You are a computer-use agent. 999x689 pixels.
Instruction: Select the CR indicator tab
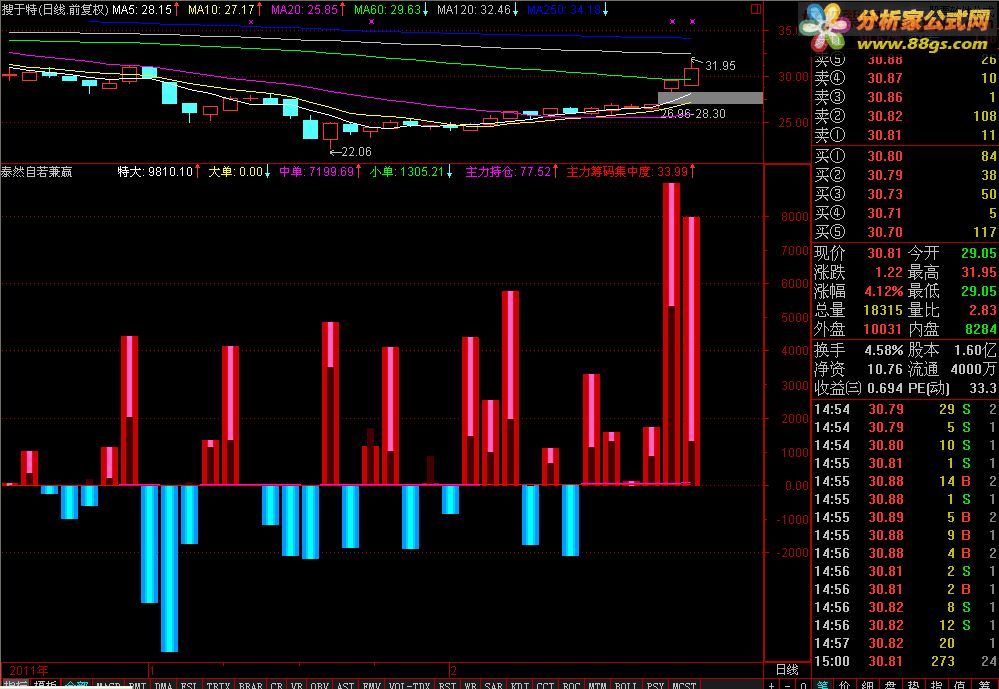(277, 686)
